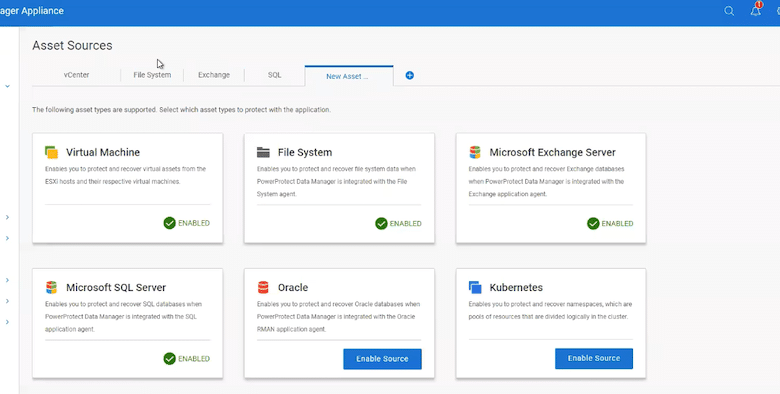Click SQL Server enabled checkmark icon
Viewport: 780px width, 394px height.
click(x=170, y=358)
